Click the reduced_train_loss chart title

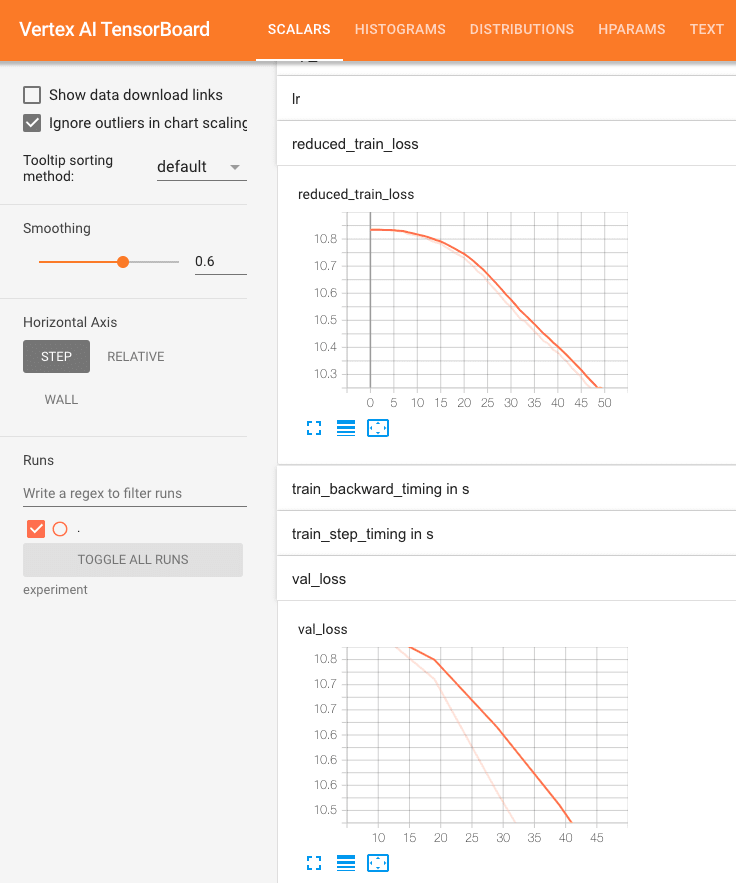356,194
